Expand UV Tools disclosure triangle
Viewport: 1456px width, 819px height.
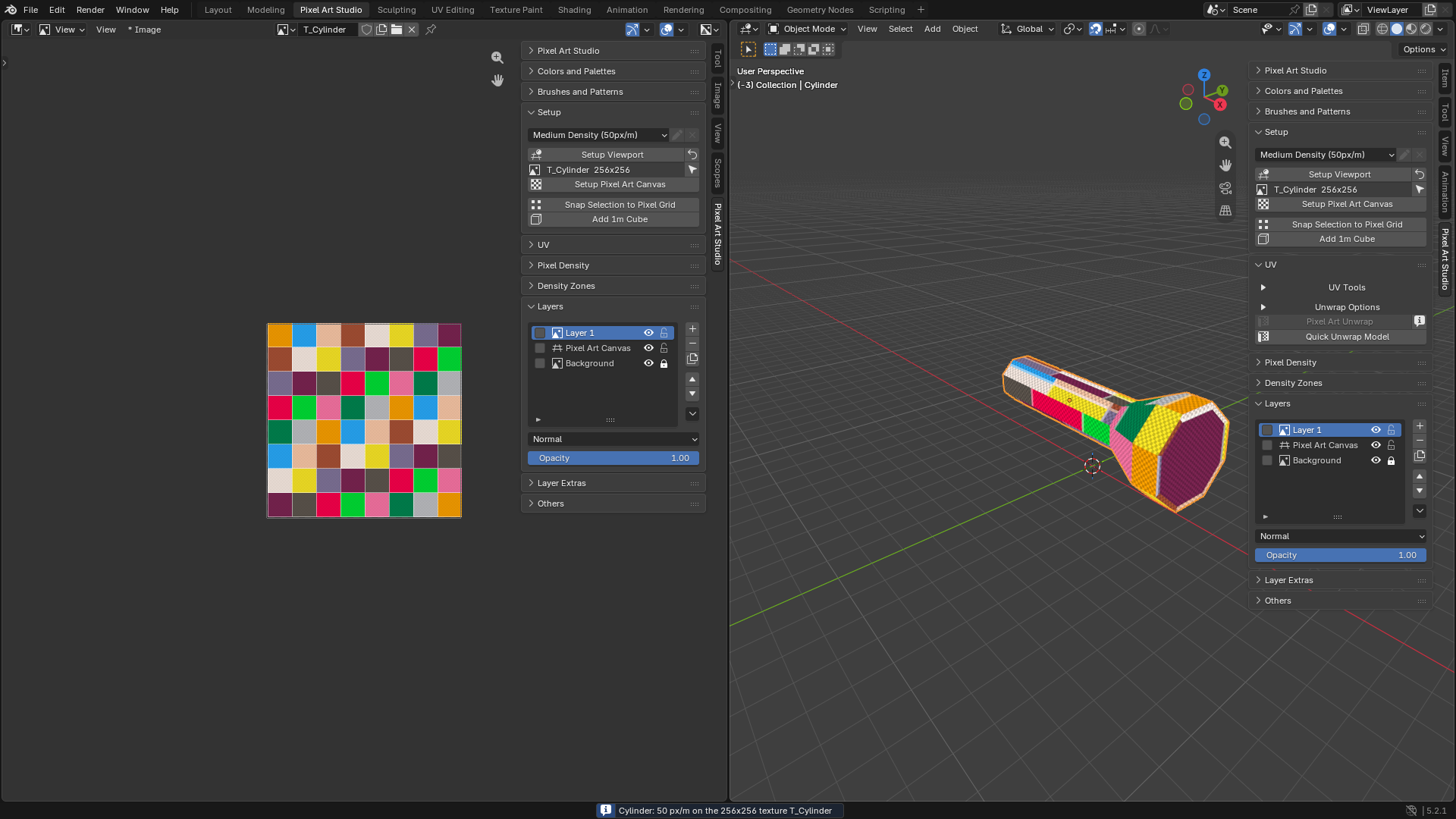click(x=1263, y=287)
